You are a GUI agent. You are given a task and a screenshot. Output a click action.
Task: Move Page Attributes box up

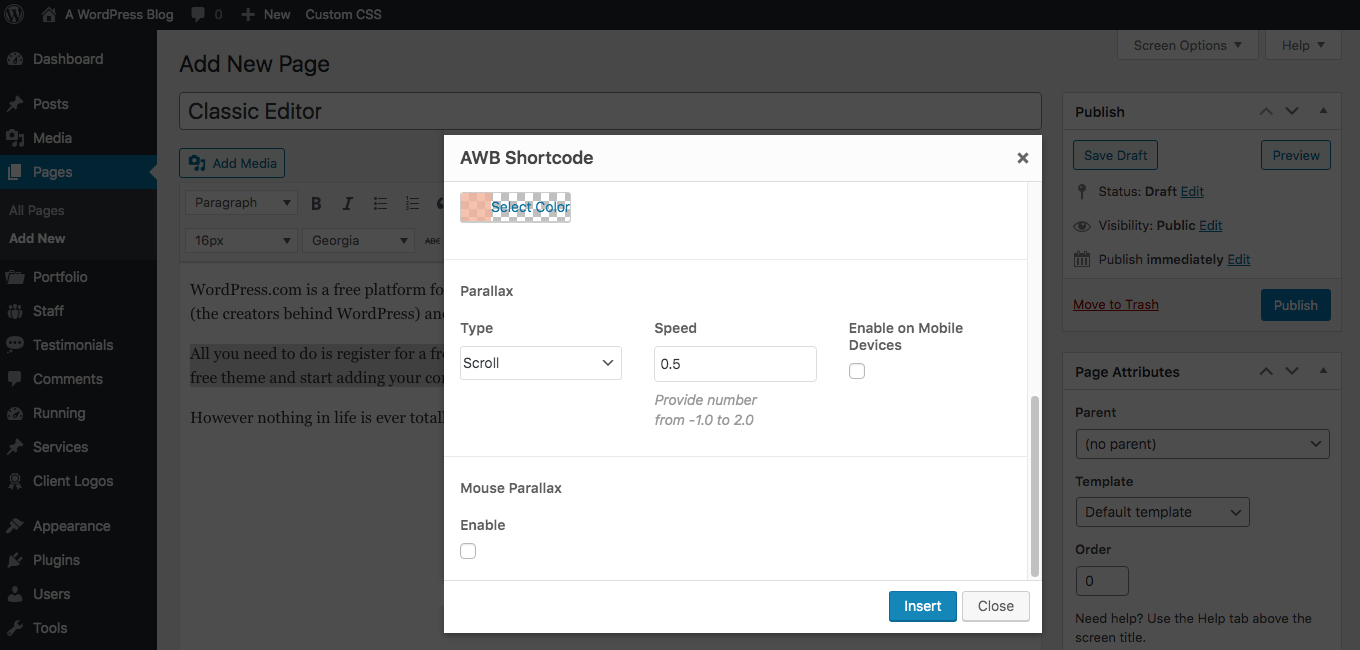tap(1266, 372)
